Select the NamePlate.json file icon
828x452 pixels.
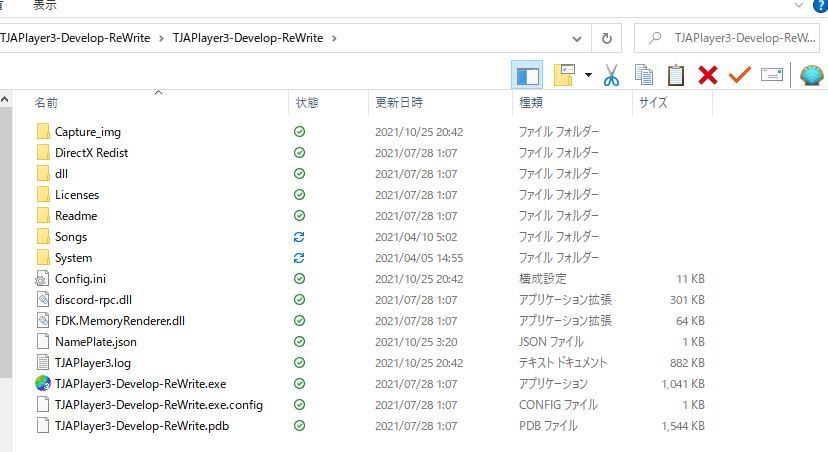(43, 342)
